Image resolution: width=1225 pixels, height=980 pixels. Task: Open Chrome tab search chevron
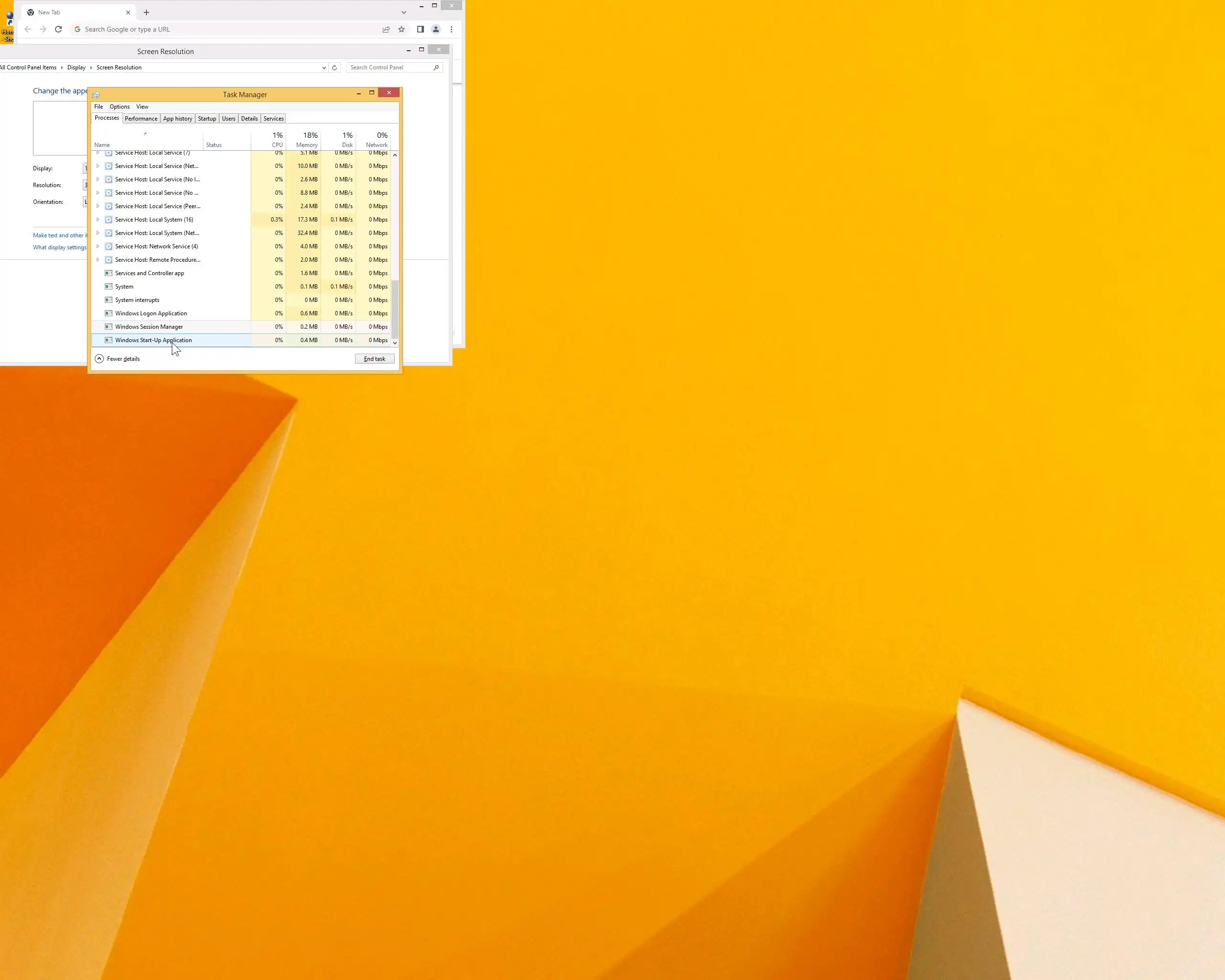click(403, 12)
